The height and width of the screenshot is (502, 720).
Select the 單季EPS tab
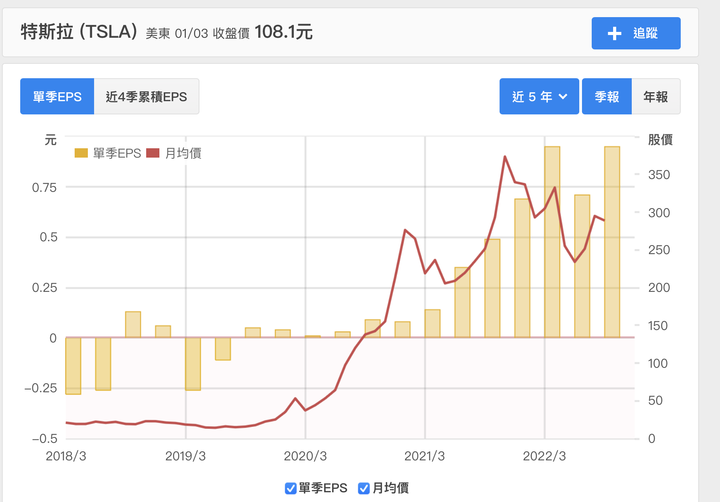click(57, 96)
